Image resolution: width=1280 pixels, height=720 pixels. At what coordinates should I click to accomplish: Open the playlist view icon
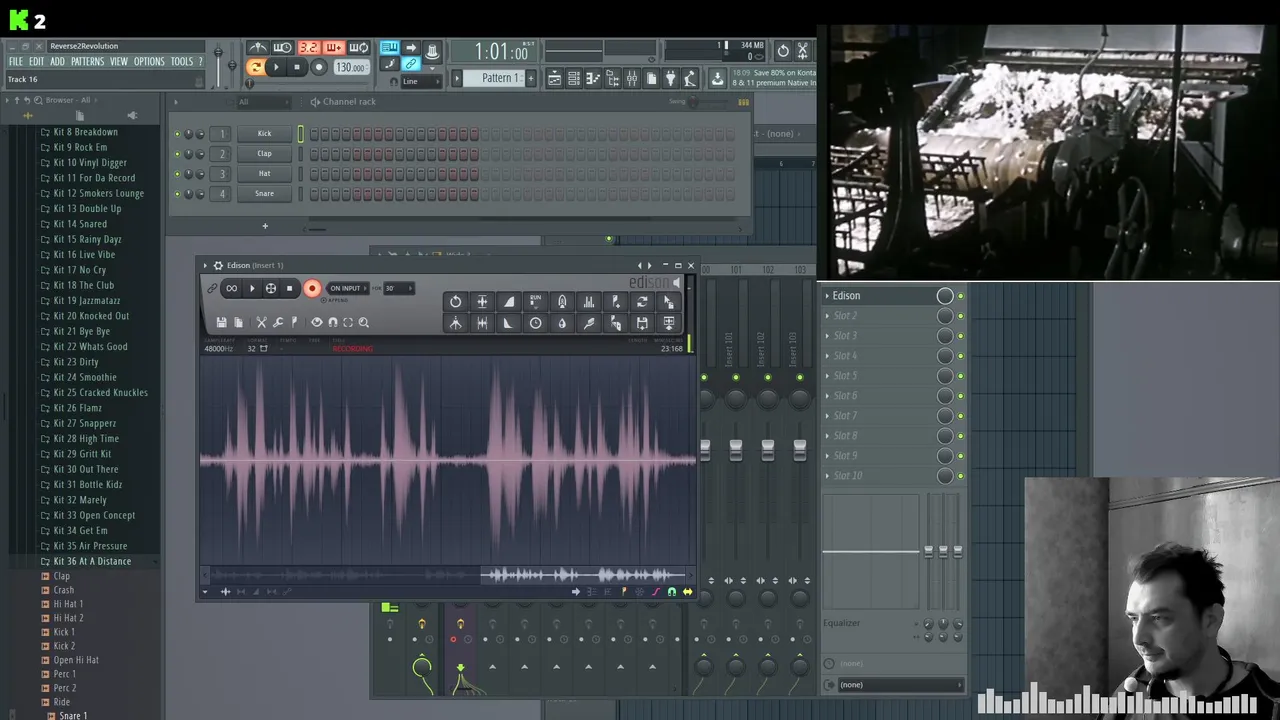click(555, 79)
